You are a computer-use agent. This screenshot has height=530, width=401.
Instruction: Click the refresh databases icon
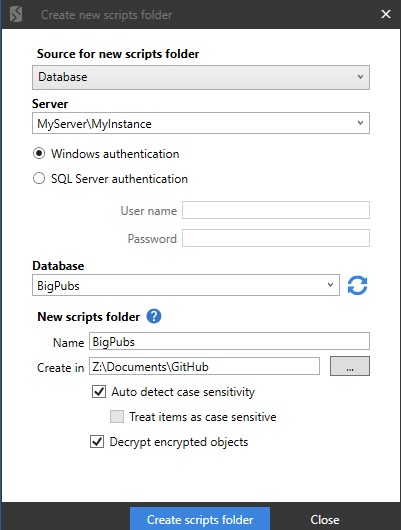tap(357, 285)
